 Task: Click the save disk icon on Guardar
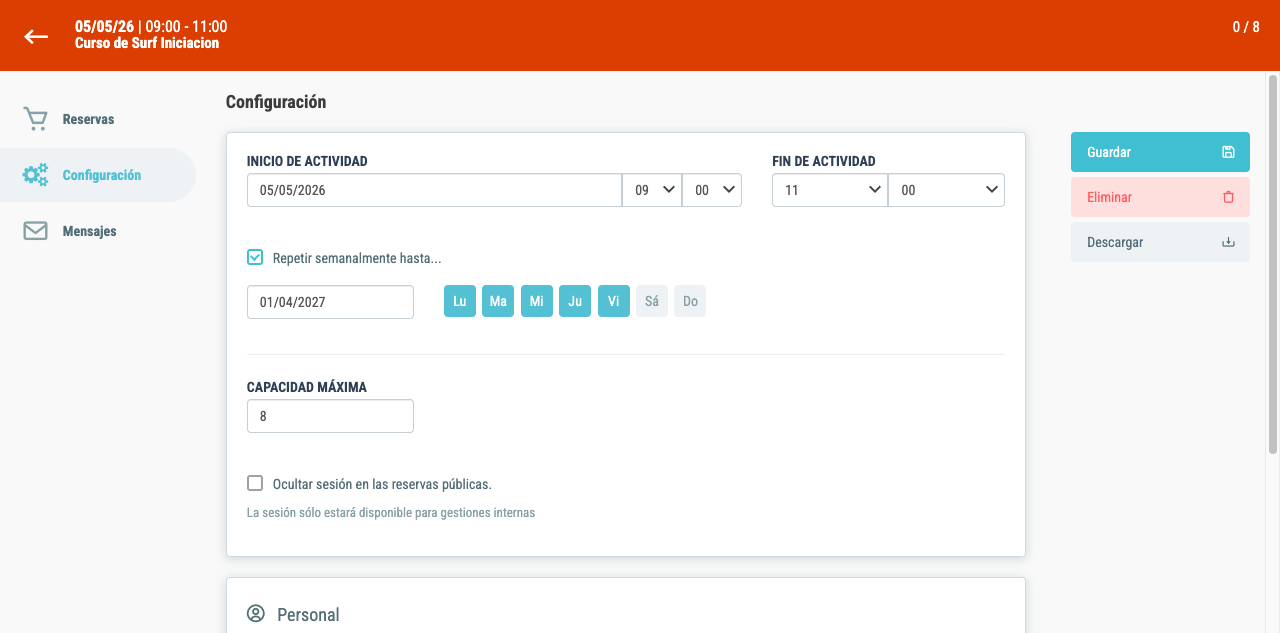coord(1229,152)
